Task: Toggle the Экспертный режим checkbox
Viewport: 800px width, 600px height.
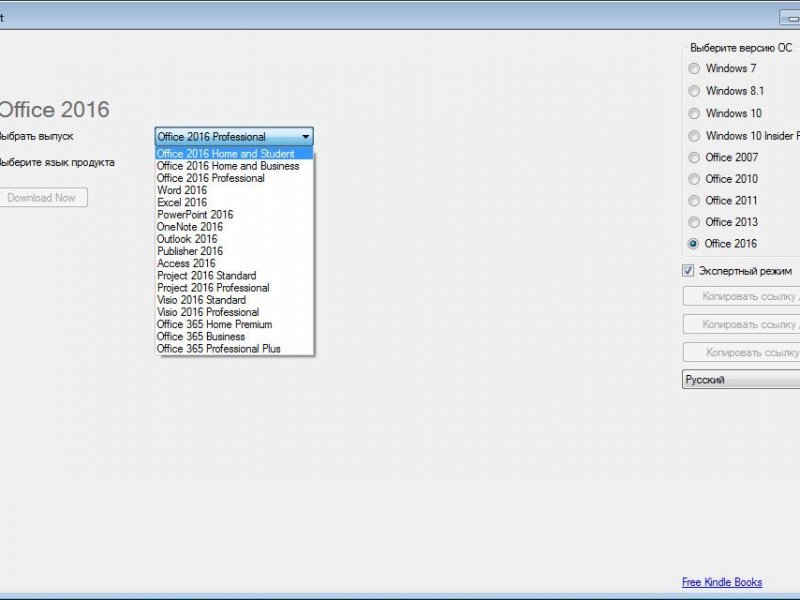Action: [x=688, y=270]
